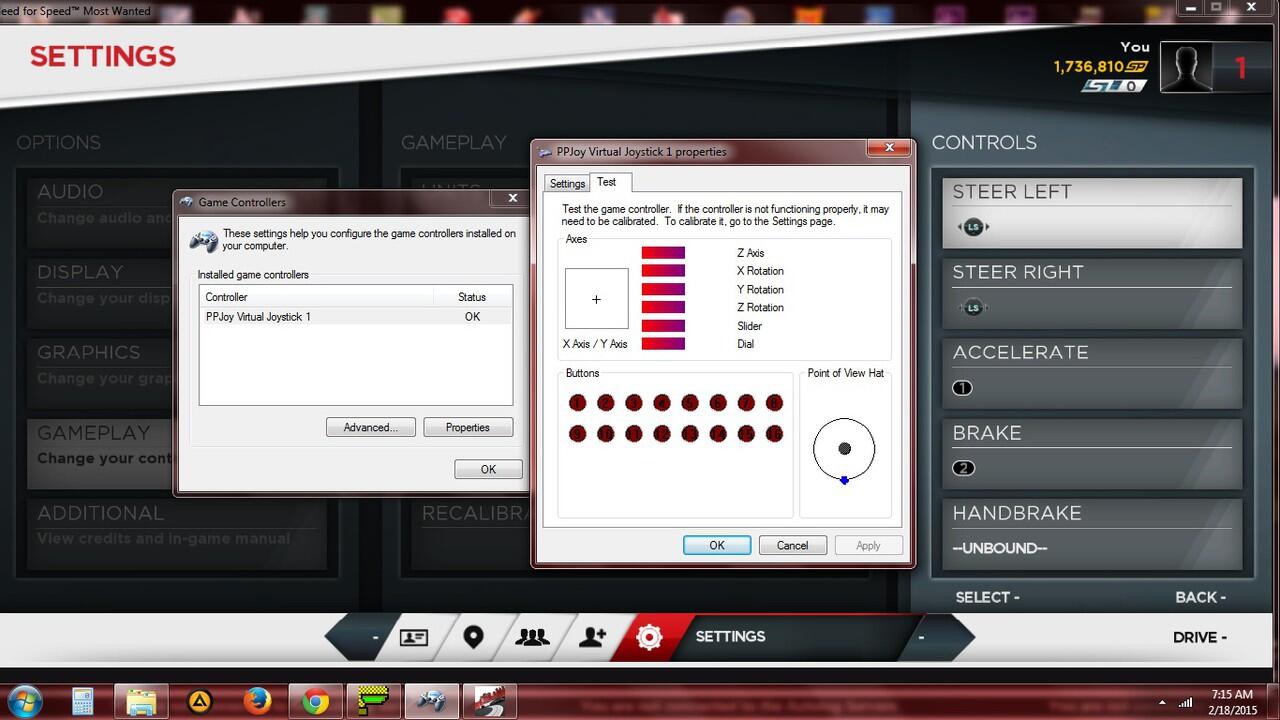Click the Advanced button
This screenshot has height=720, width=1280.
[370, 427]
